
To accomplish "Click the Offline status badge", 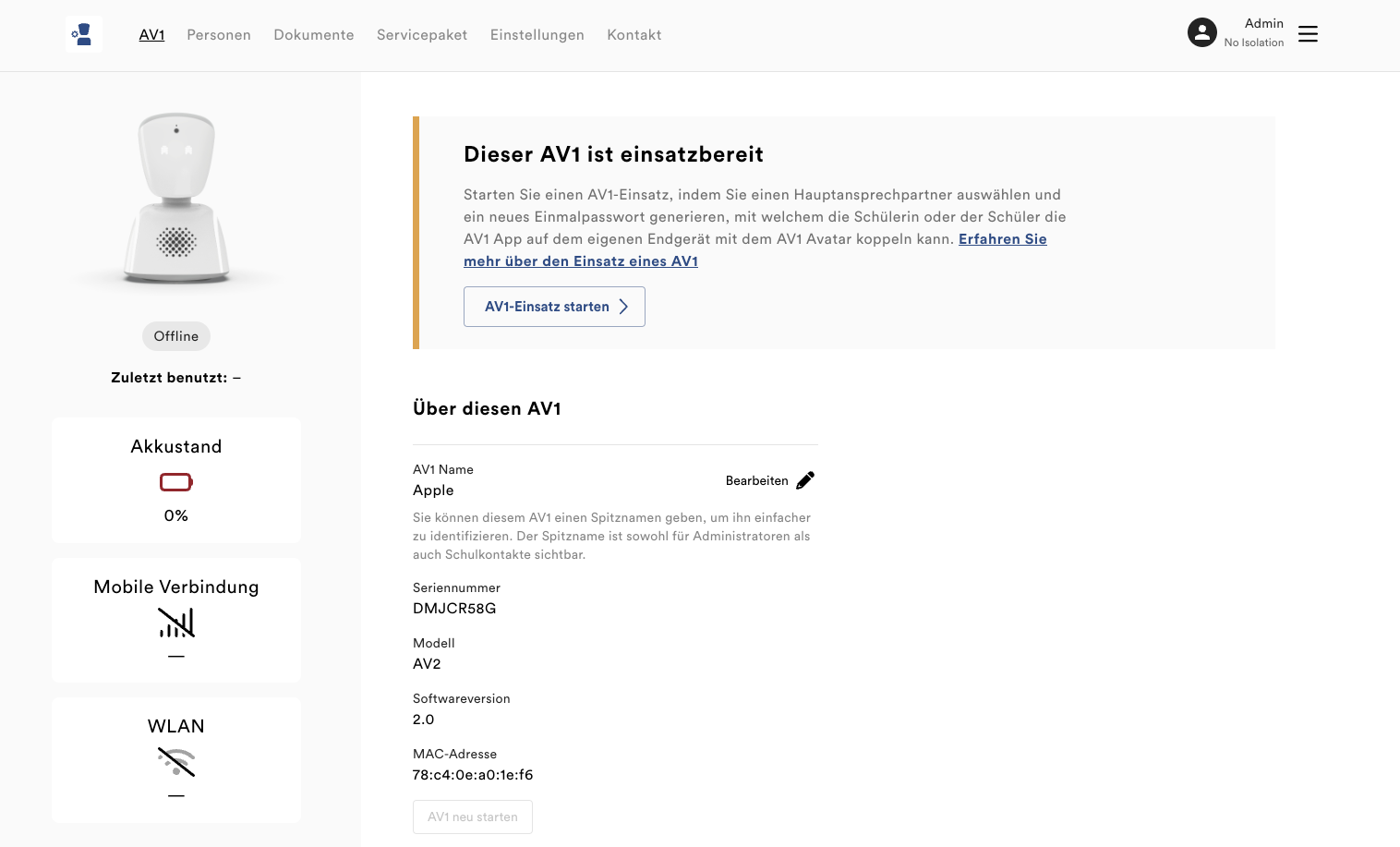I will coord(176,336).
